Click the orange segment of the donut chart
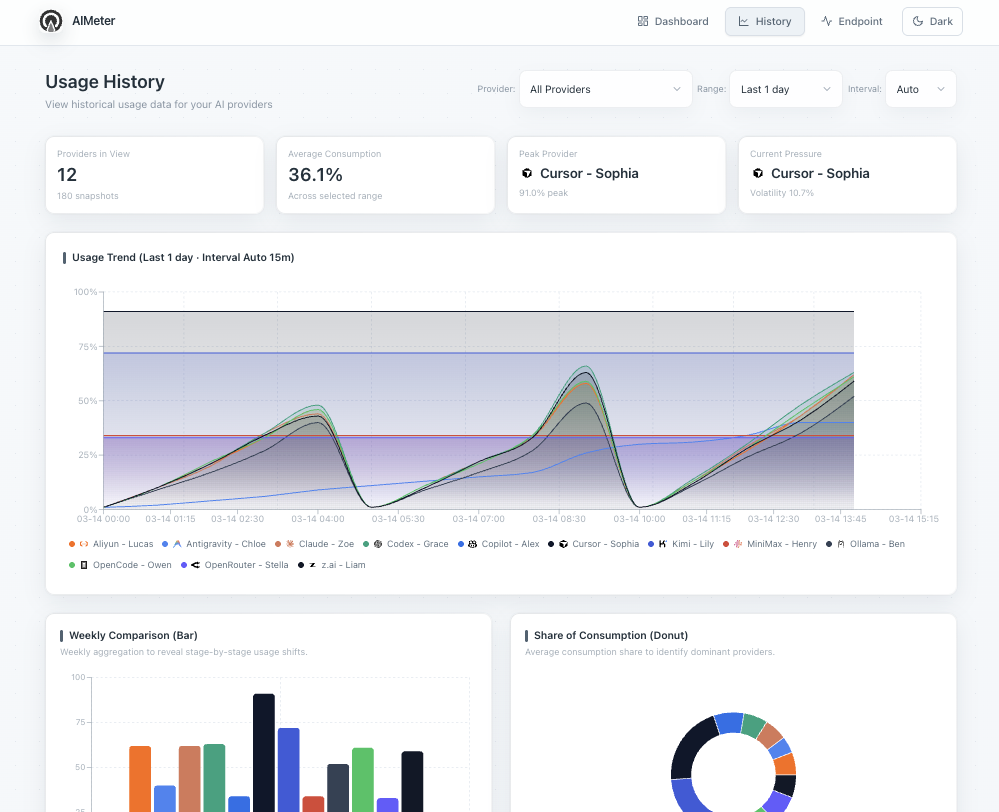Screen dimensions: 999x812 785,765
